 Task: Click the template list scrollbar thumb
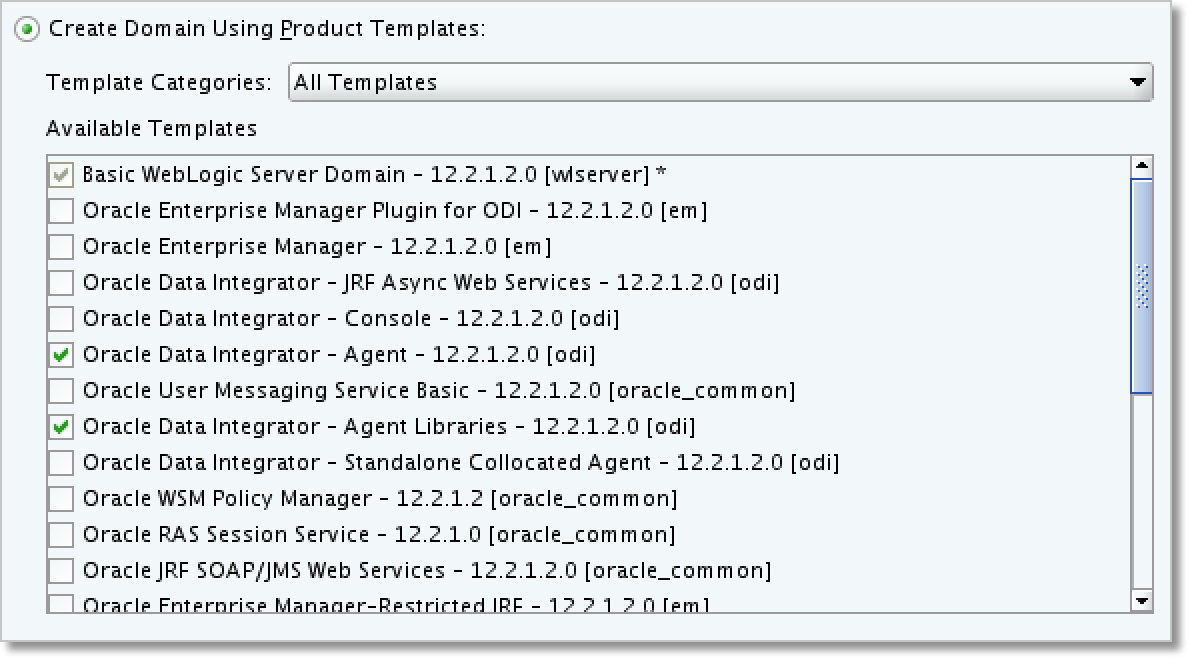pos(1141,286)
